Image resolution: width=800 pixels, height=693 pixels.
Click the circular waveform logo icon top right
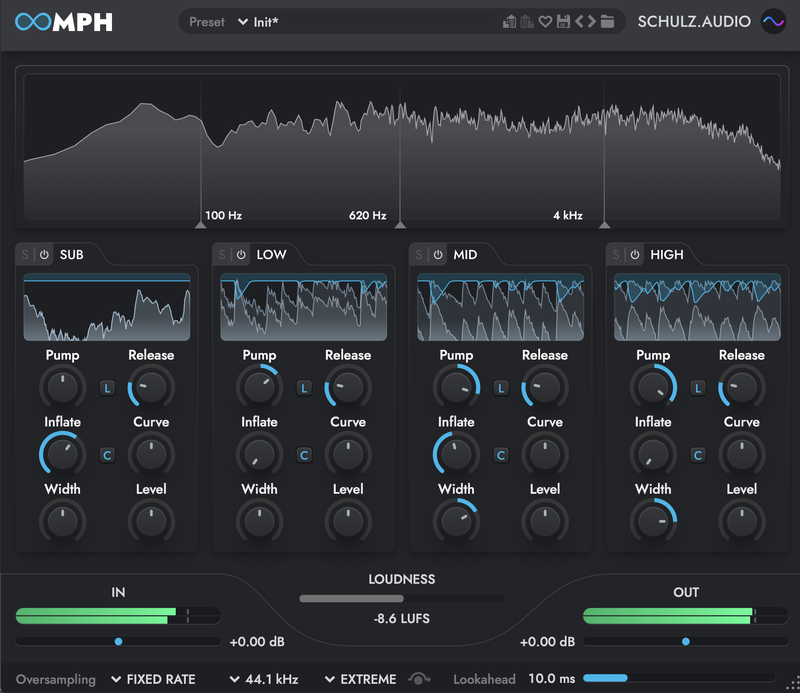coord(772,21)
